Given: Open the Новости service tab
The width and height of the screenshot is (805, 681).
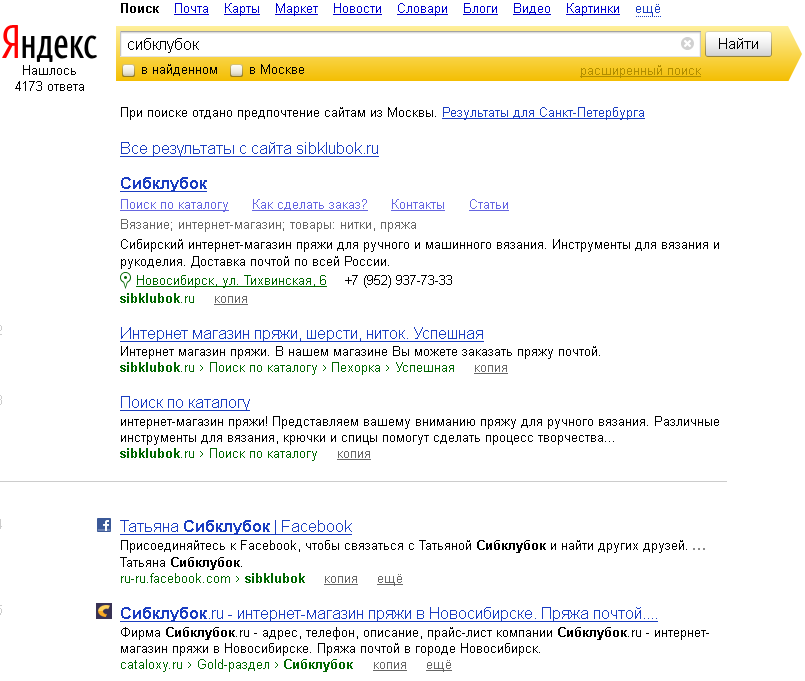Looking at the screenshot, I should click(x=357, y=9).
